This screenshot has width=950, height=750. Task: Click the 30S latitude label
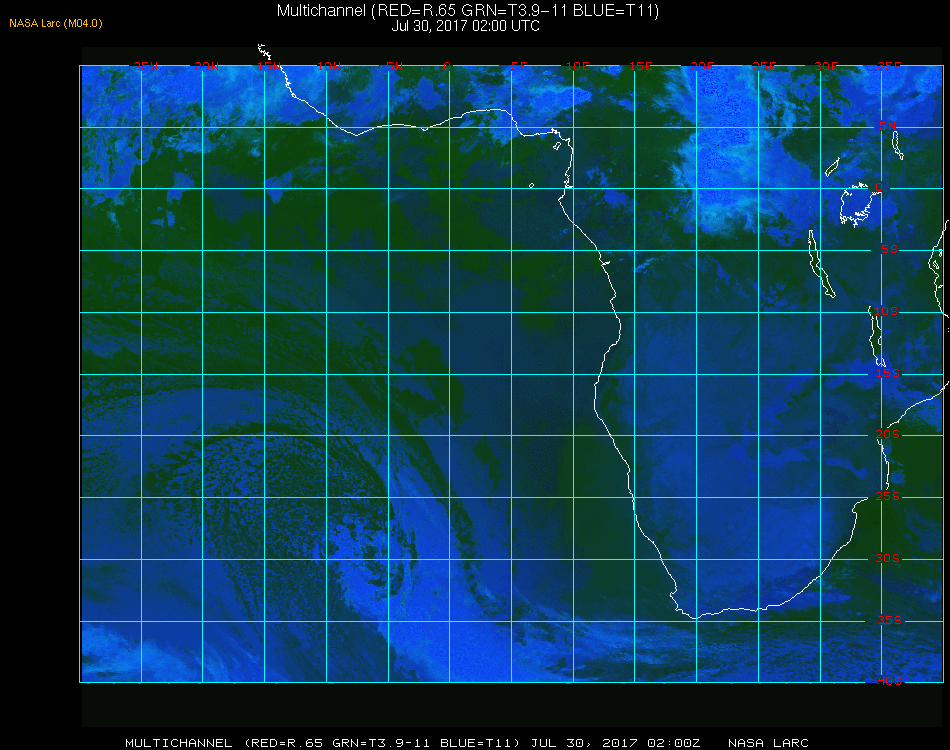pos(888,558)
